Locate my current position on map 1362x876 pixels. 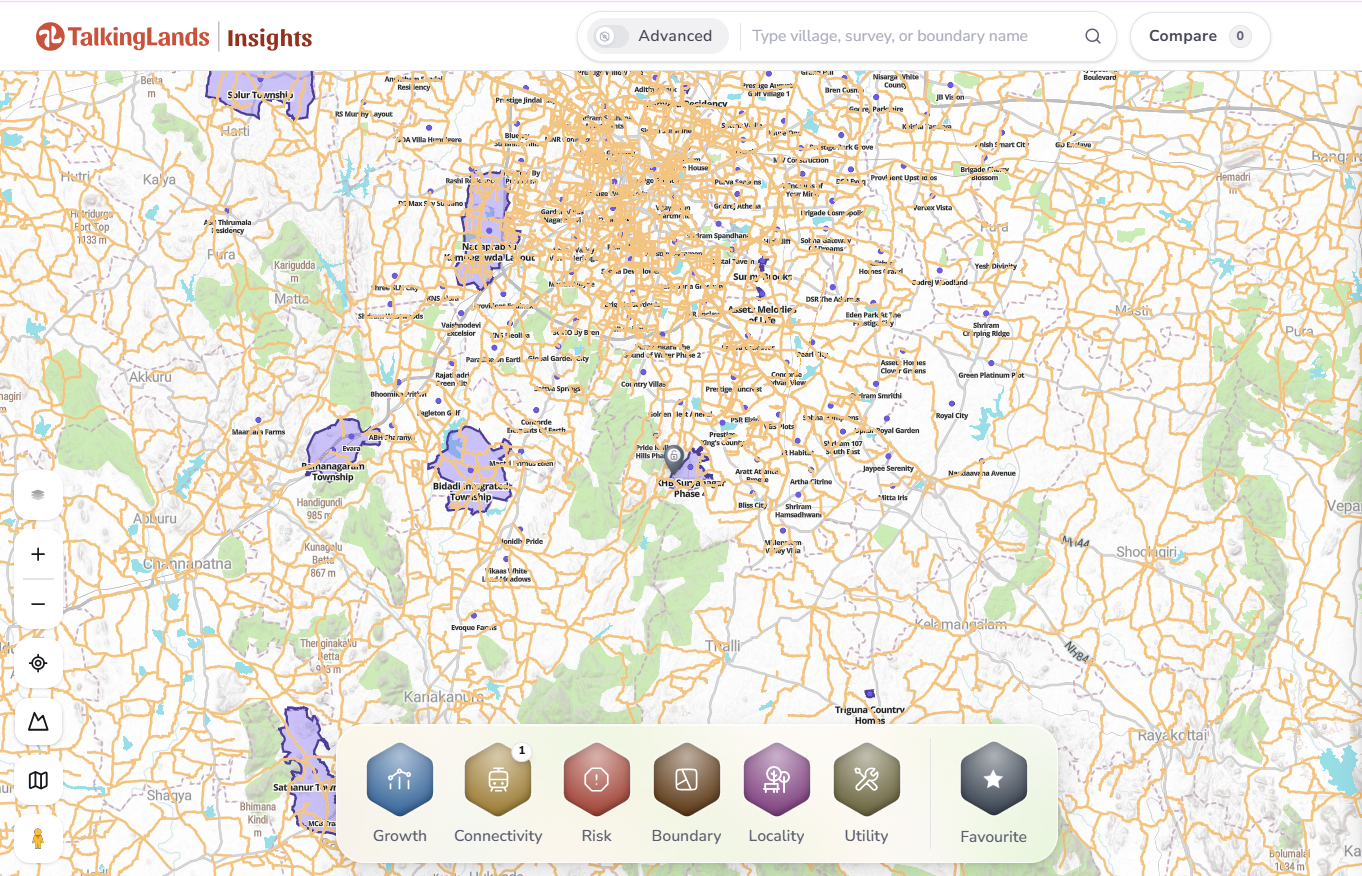point(38,663)
